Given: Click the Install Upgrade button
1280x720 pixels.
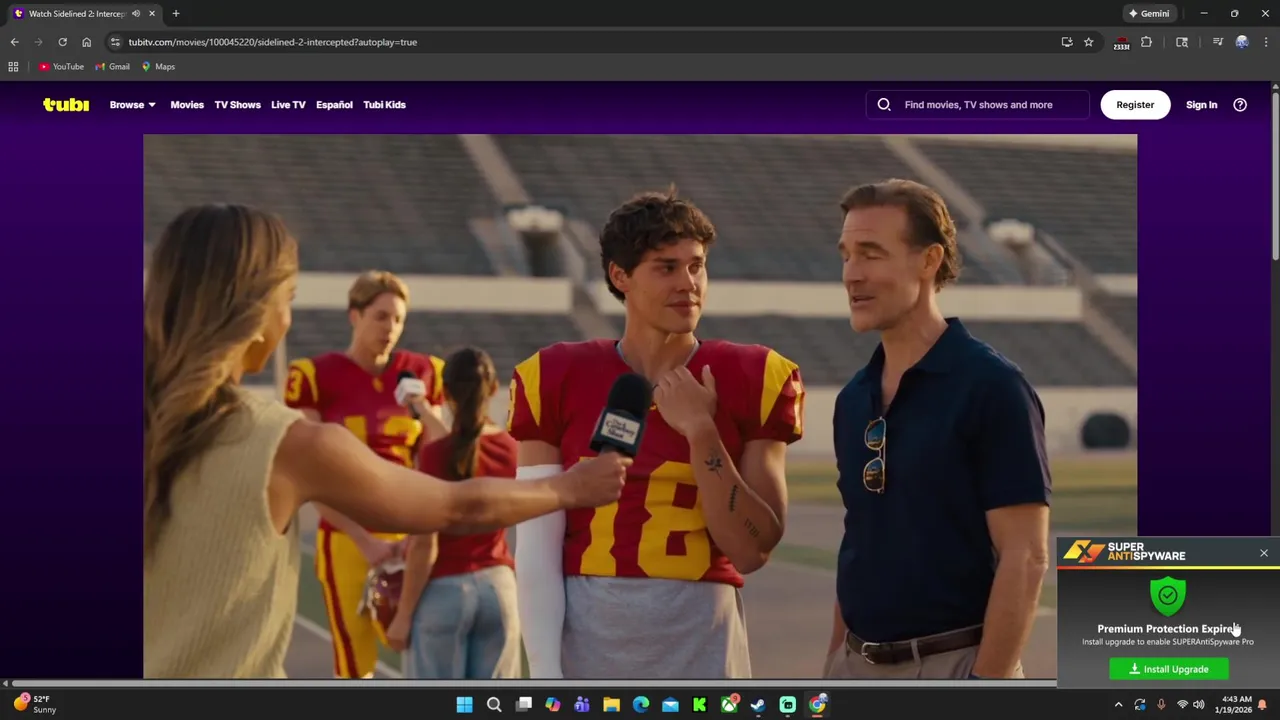Looking at the screenshot, I should 1169,669.
